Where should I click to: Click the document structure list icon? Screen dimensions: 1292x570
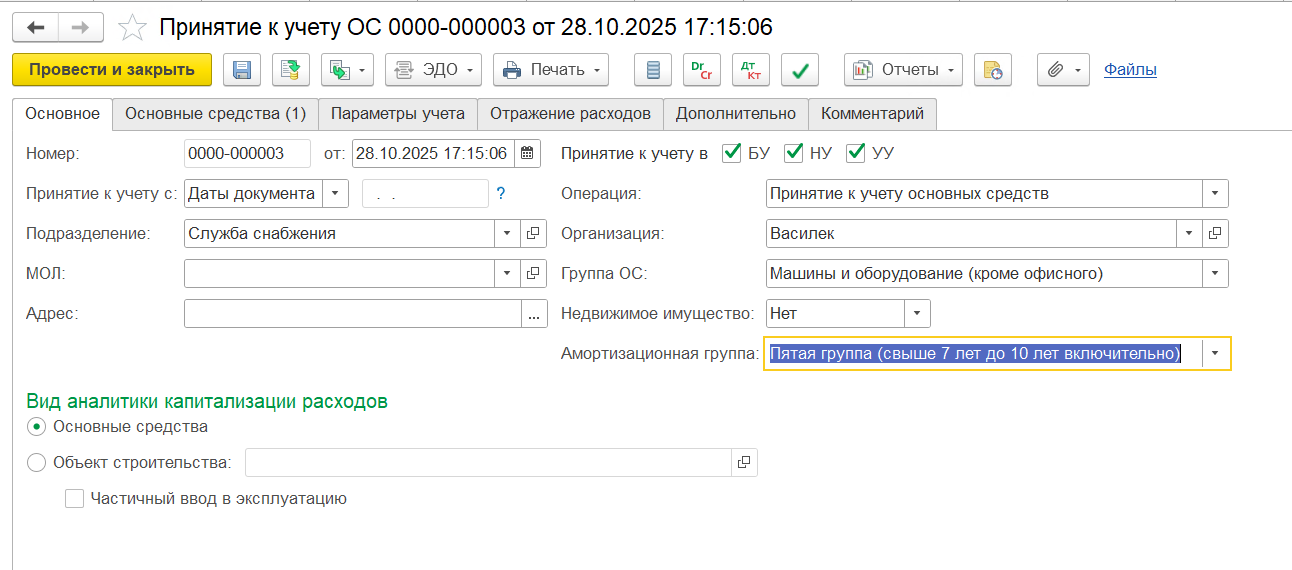pos(653,70)
